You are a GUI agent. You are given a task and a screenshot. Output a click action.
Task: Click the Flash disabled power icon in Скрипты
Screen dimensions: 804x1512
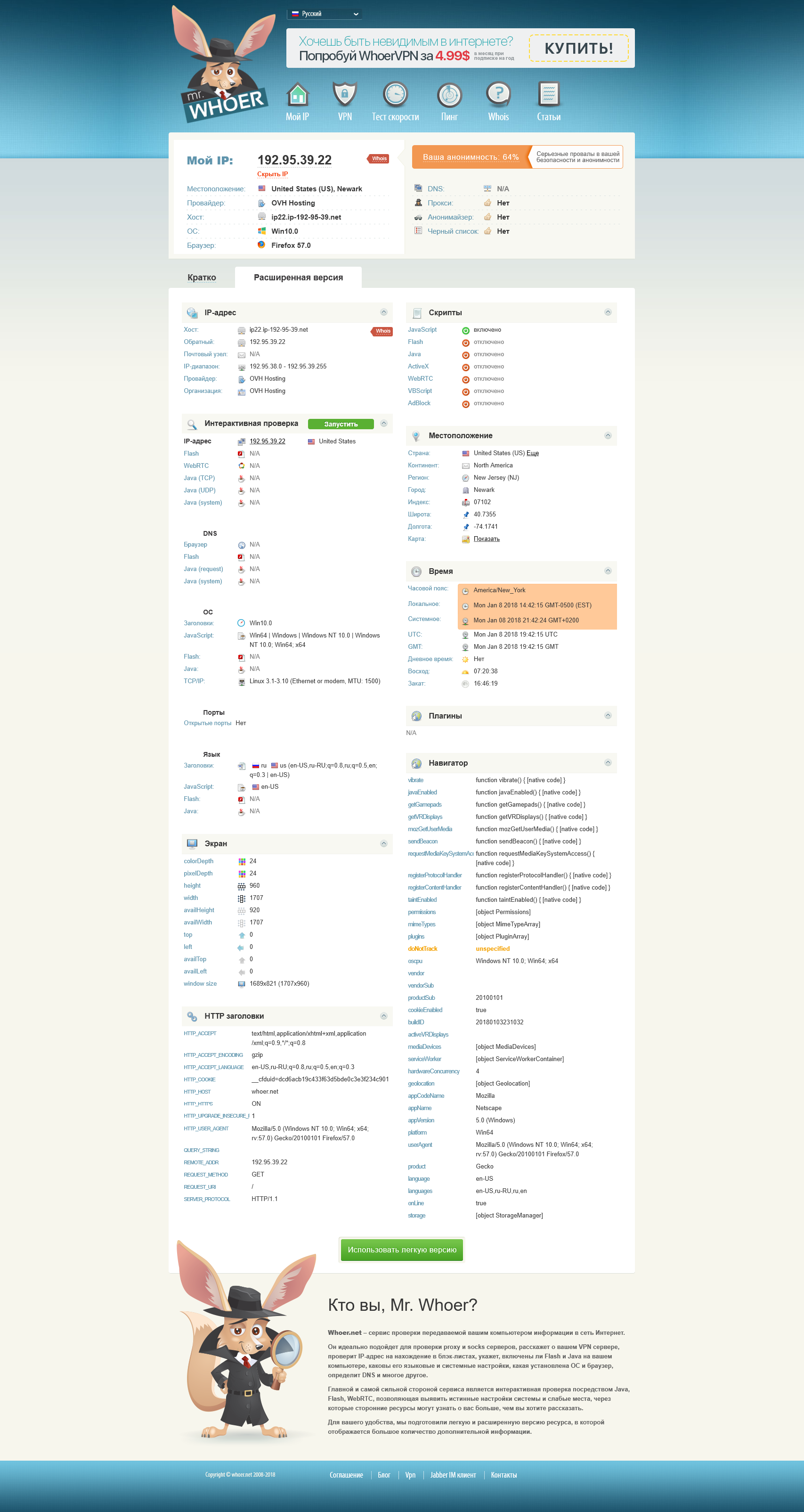pos(465,343)
